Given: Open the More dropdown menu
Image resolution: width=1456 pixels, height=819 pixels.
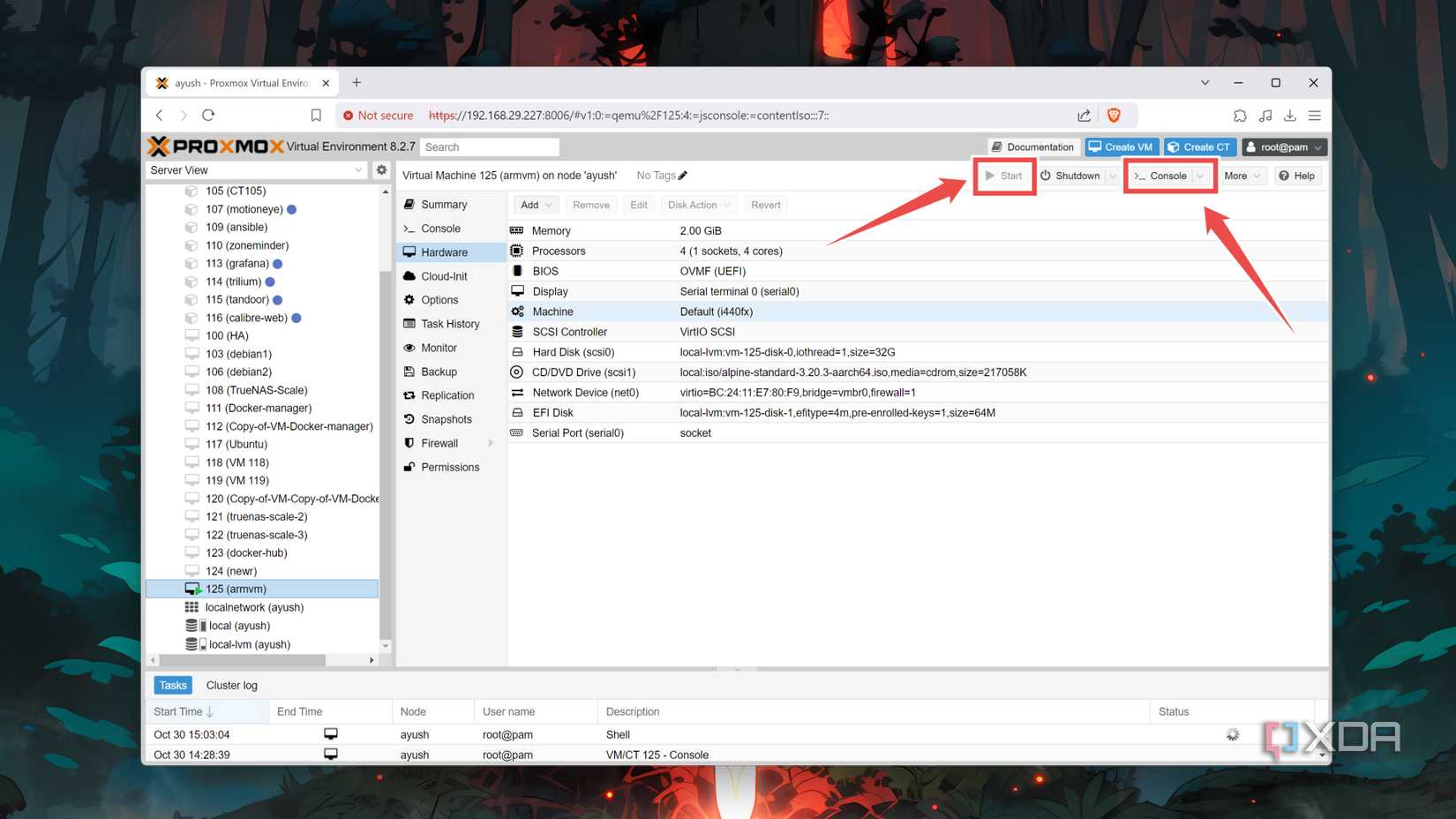Looking at the screenshot, I should (x=1242, y=176).
